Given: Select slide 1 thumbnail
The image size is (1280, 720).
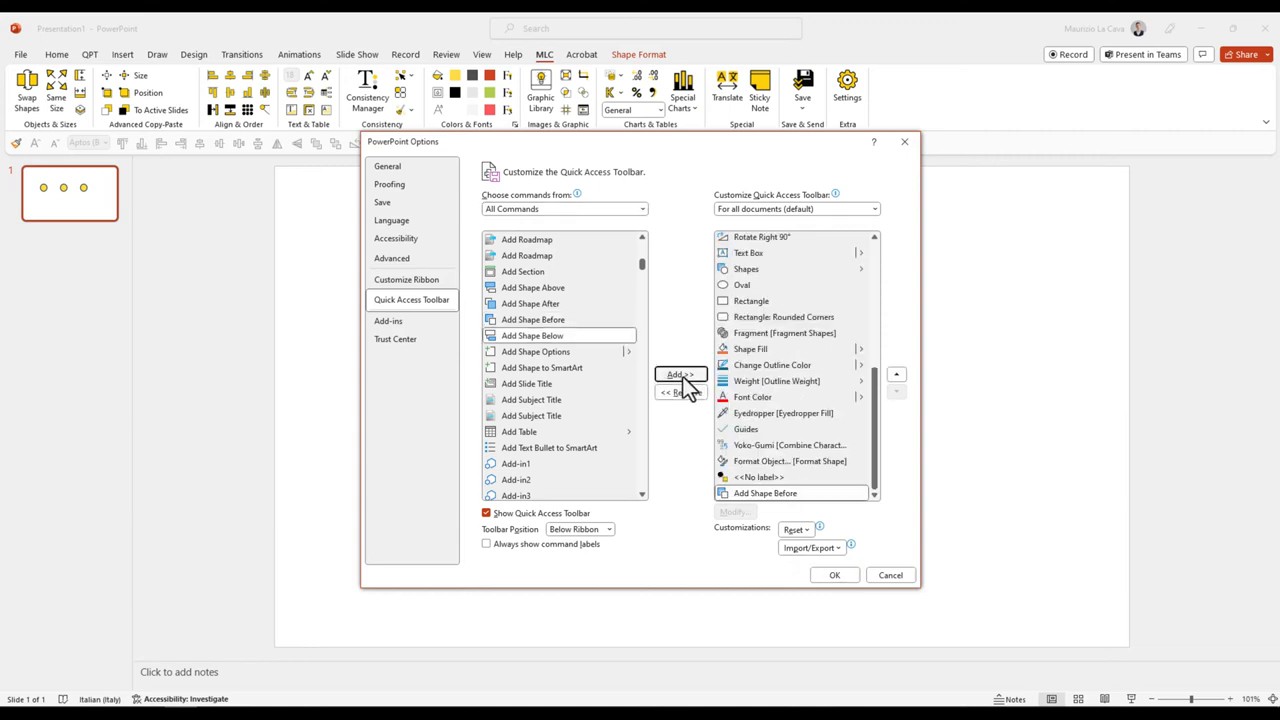Looking at the screenshot, I should coord(70,193).
